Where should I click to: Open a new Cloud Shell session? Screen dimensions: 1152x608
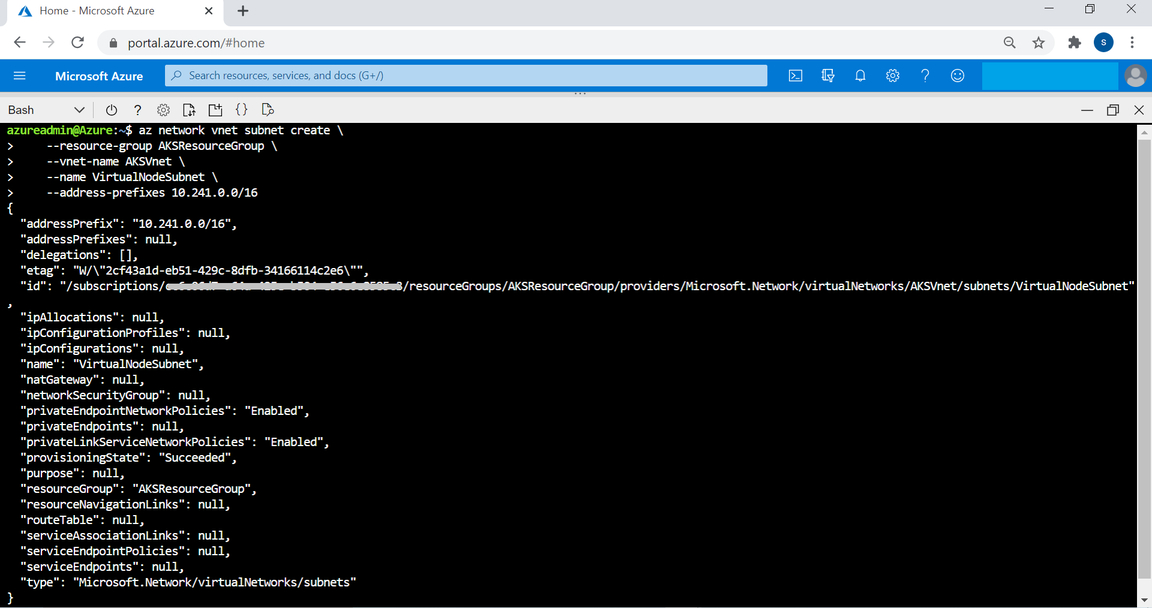215,110
